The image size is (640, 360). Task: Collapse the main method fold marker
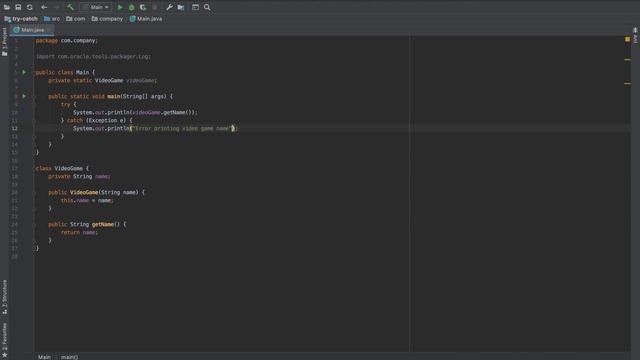click(x=34, y=96)
